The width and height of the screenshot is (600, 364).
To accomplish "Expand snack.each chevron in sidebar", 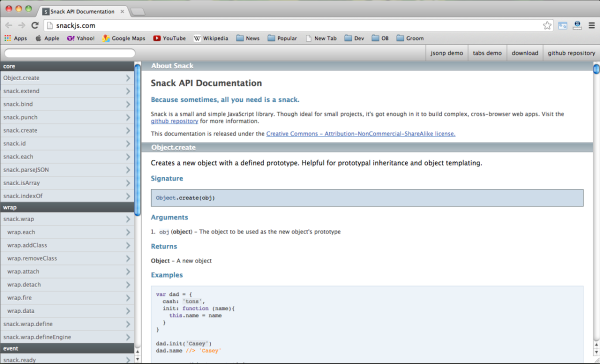I will [x=128, y=157].
